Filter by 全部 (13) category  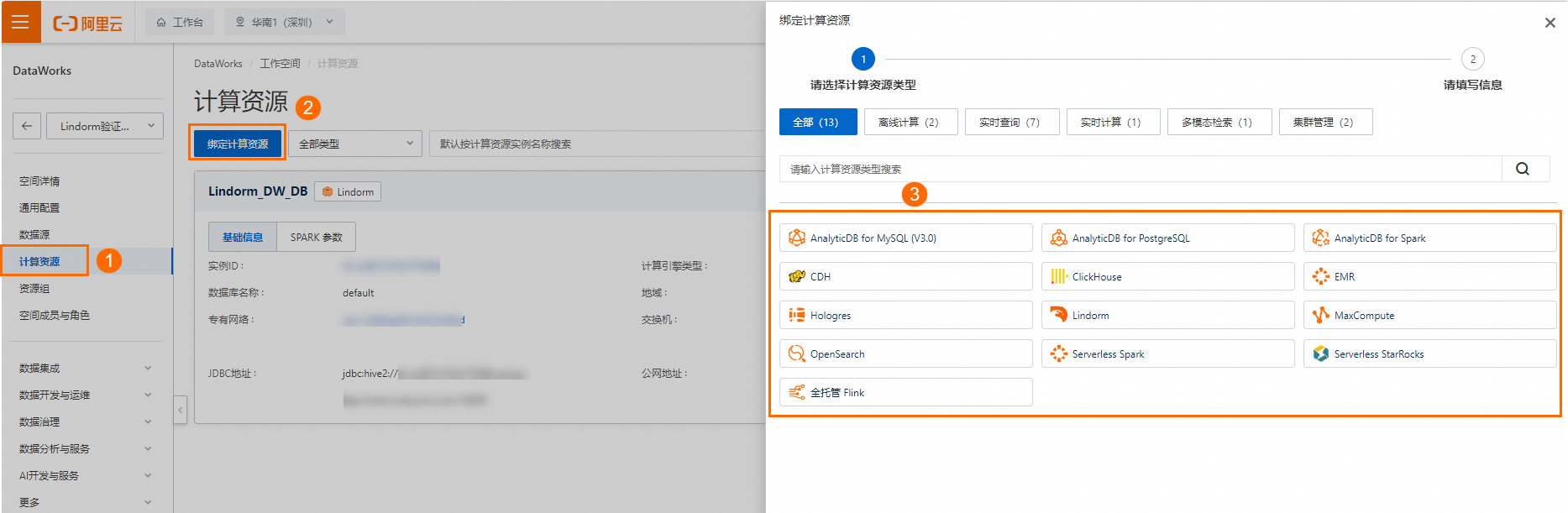coord(818,122)
